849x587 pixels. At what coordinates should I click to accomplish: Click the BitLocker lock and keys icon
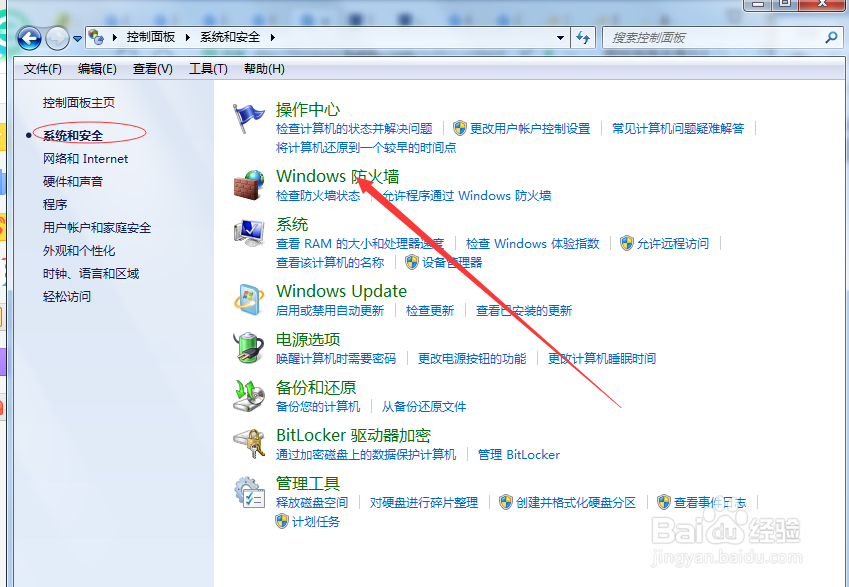pos(249,443)
